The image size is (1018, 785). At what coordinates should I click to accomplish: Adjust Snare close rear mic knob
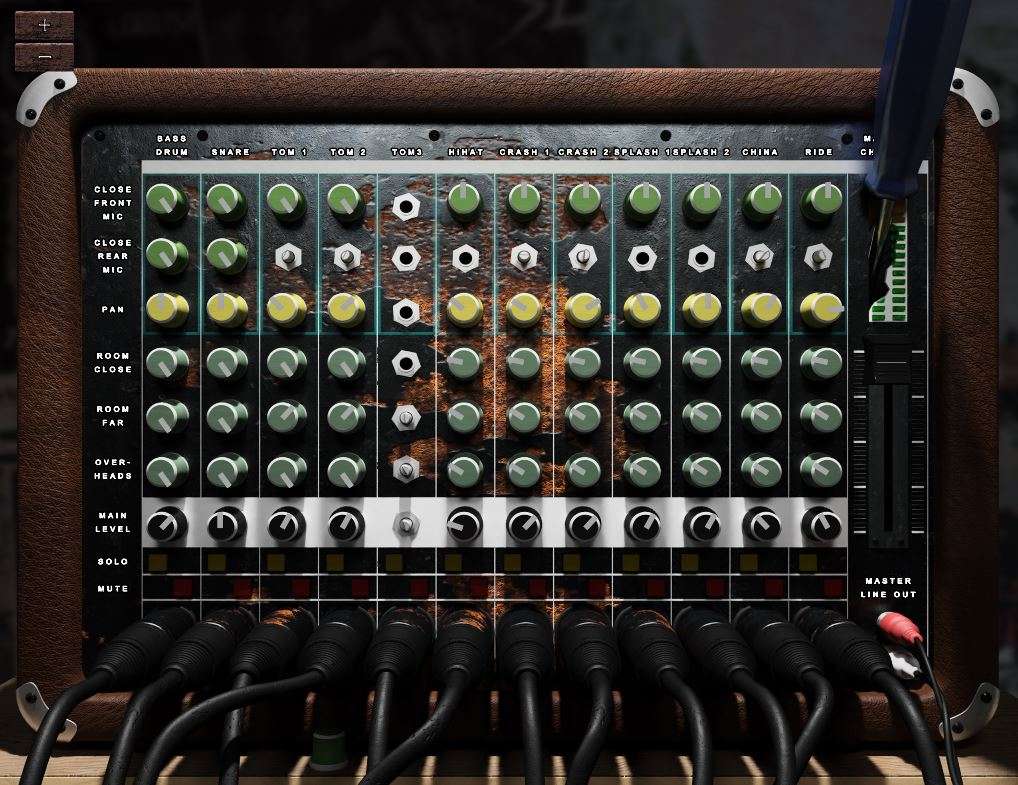click(226, 255)
